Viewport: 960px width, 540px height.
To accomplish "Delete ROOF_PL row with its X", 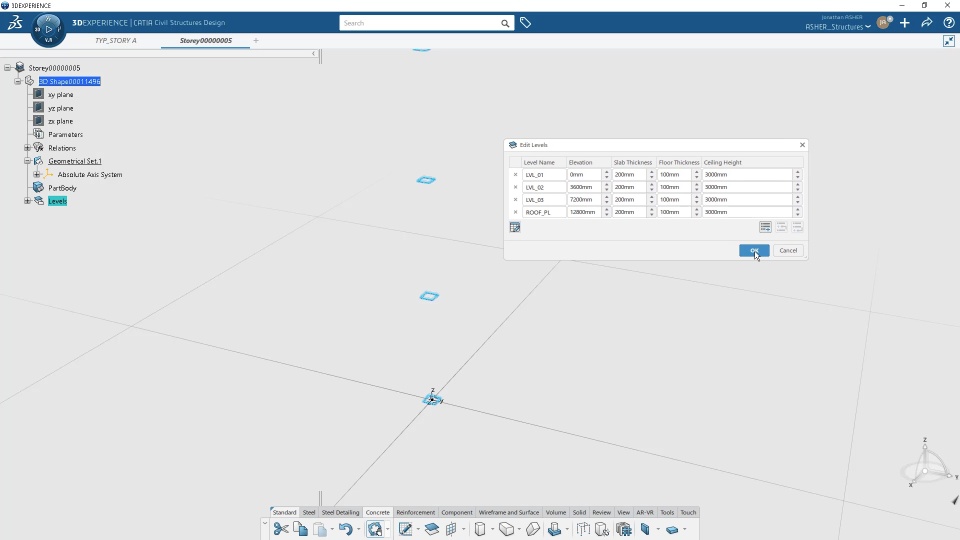I will [x=516, y=212].
